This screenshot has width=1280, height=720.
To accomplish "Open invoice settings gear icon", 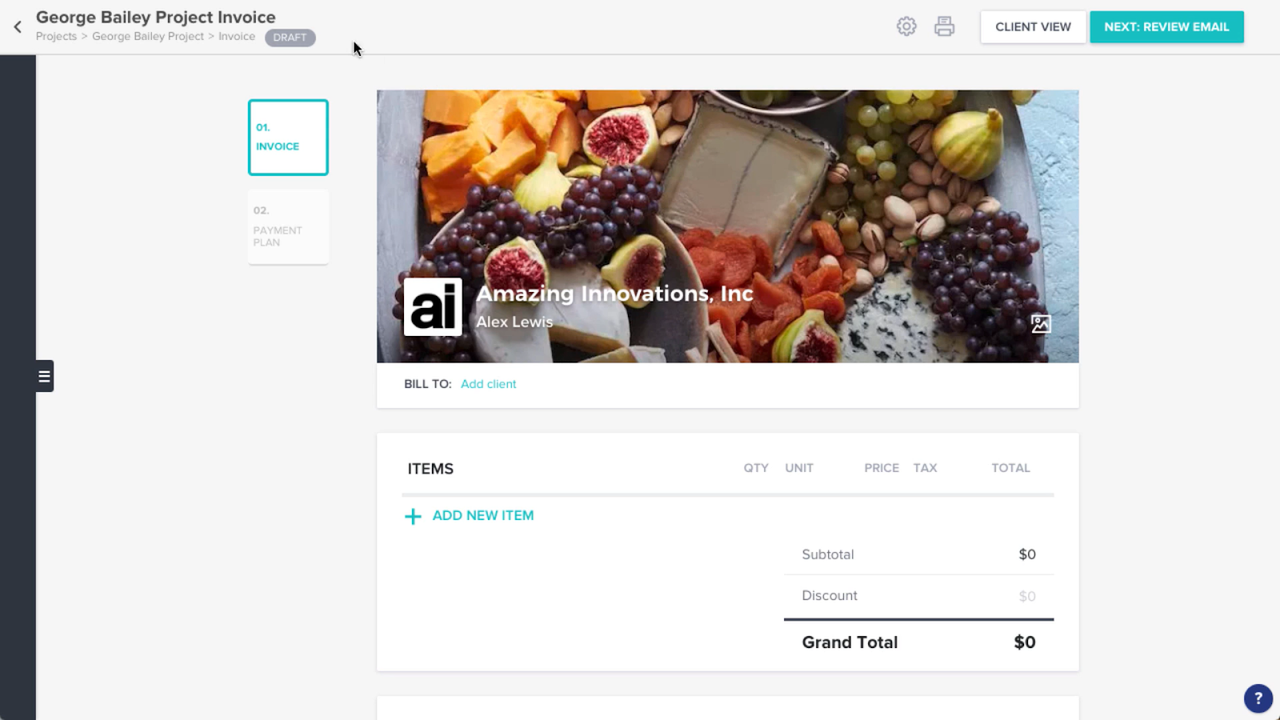I will click(x=906, y=27).
